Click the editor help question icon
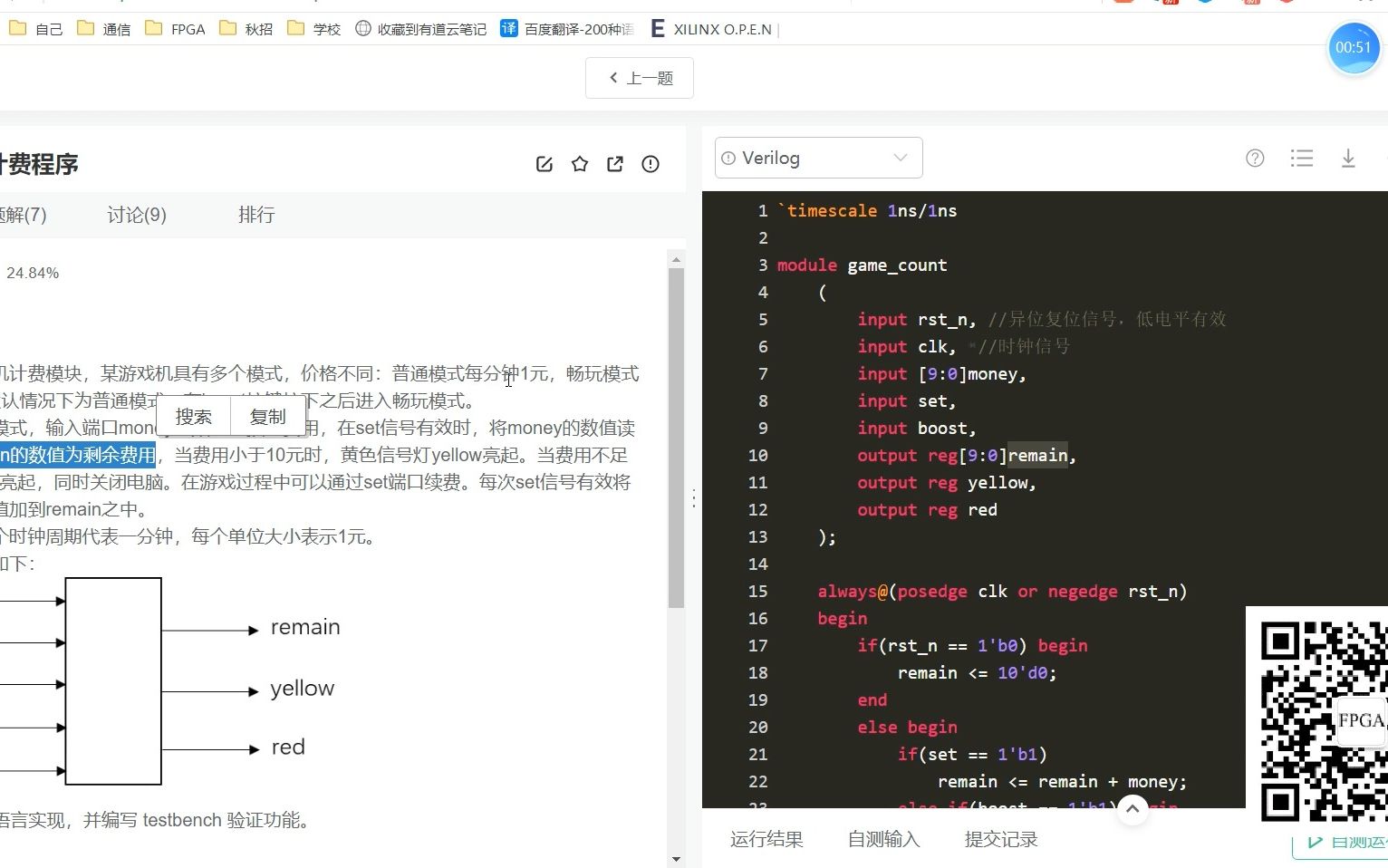The image size is (1388, 868). (x=1255, y=159)
